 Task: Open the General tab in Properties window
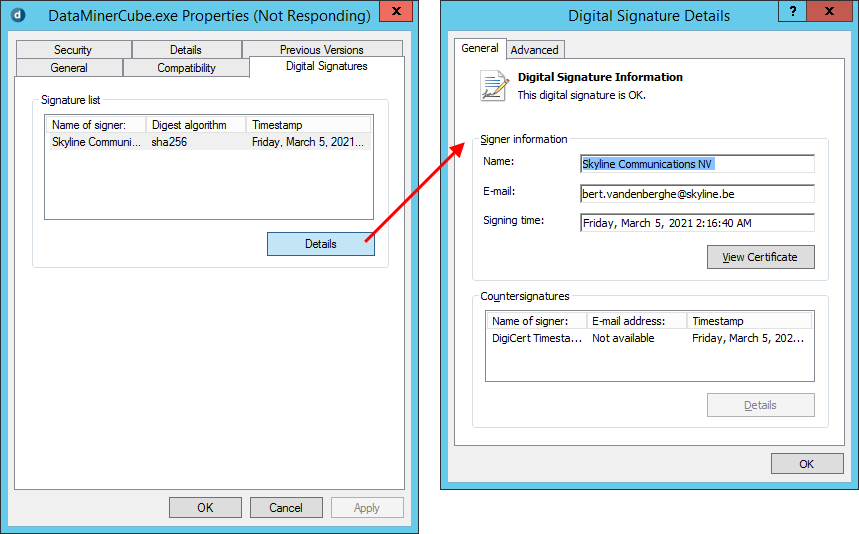tap(69, 67)
